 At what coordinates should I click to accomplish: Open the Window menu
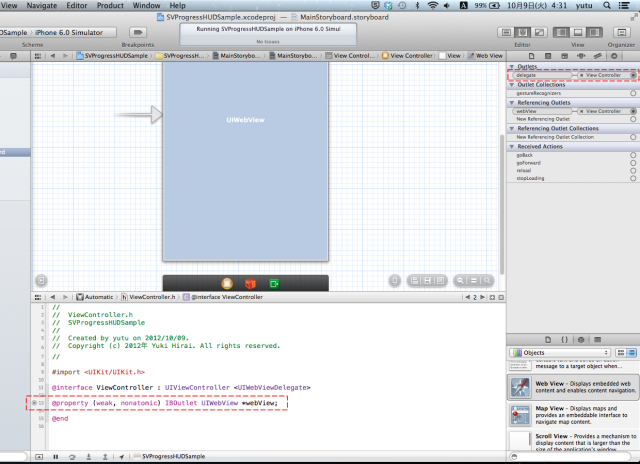pos(147,5)
